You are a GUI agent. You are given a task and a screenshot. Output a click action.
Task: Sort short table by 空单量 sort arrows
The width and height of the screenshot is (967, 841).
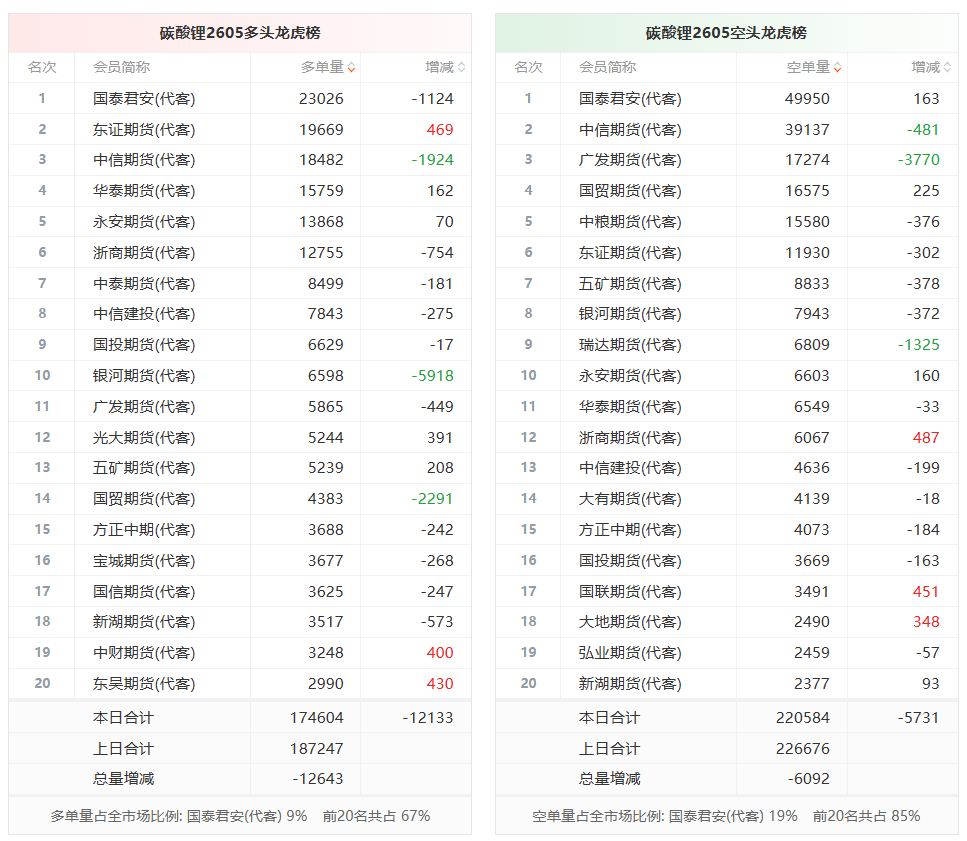837,68
